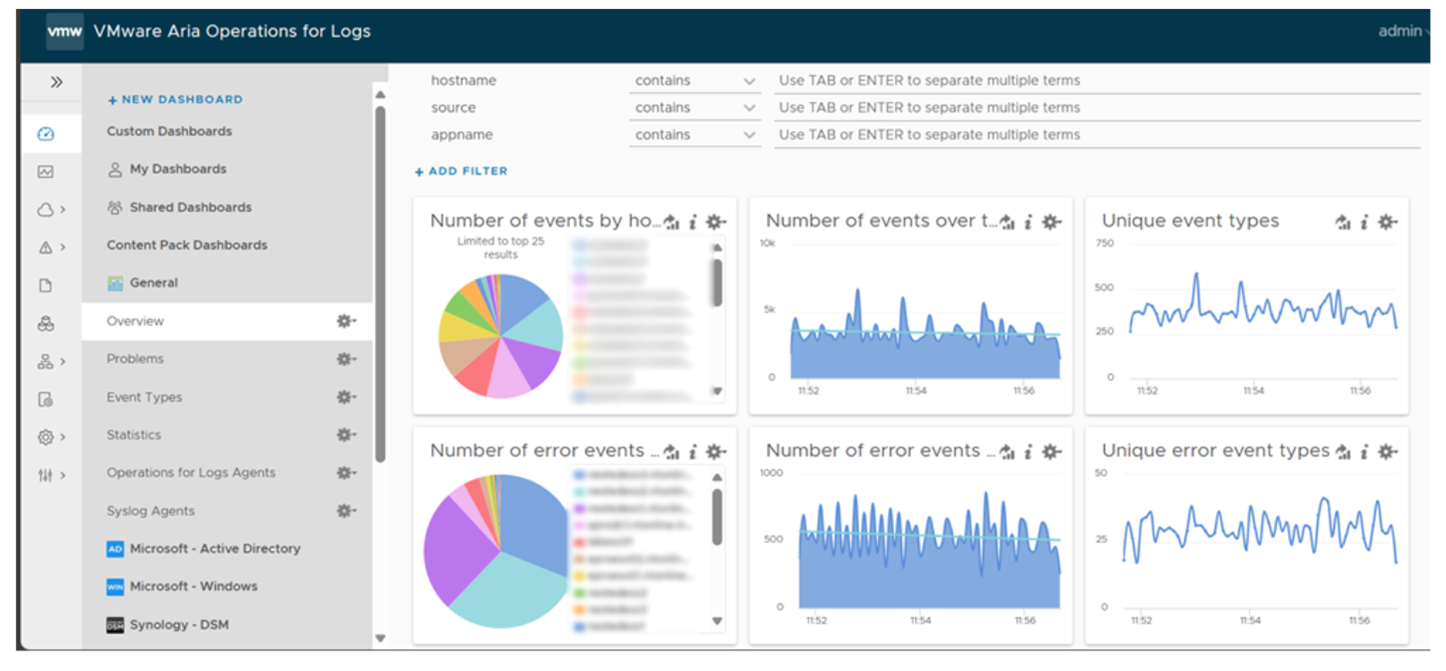
Task: Show info for the error events line chart widget
Action: pyautogui.click(x=1028, y=452)
